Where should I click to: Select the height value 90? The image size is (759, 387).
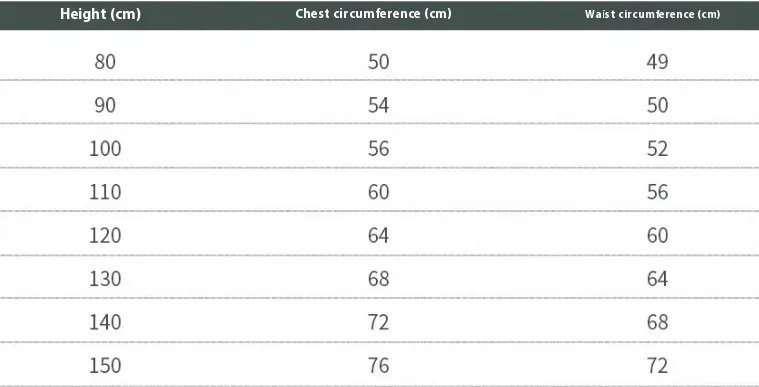(105, 105)
